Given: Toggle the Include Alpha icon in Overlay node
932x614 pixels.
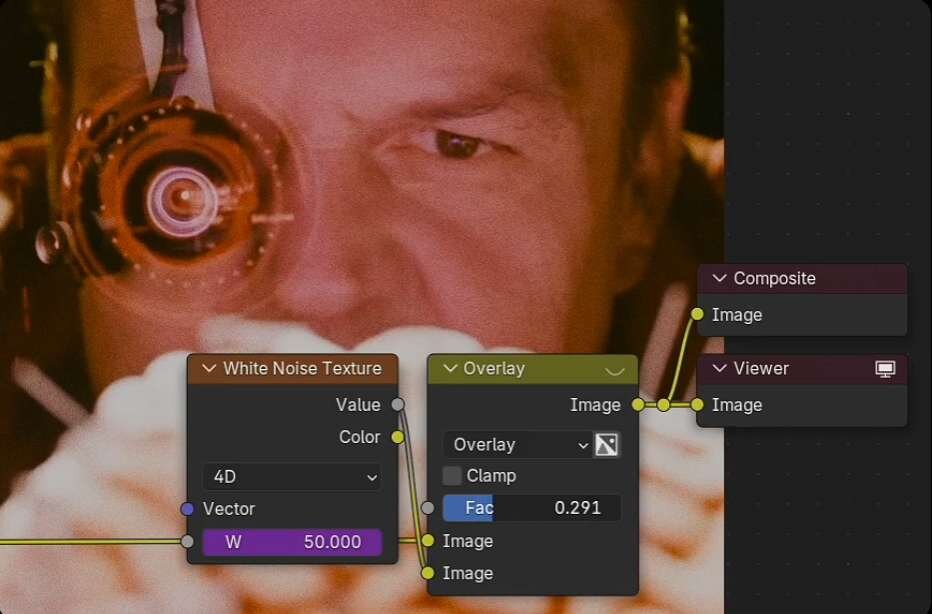Looking at the screenshot, I should (x=607, y=445).
